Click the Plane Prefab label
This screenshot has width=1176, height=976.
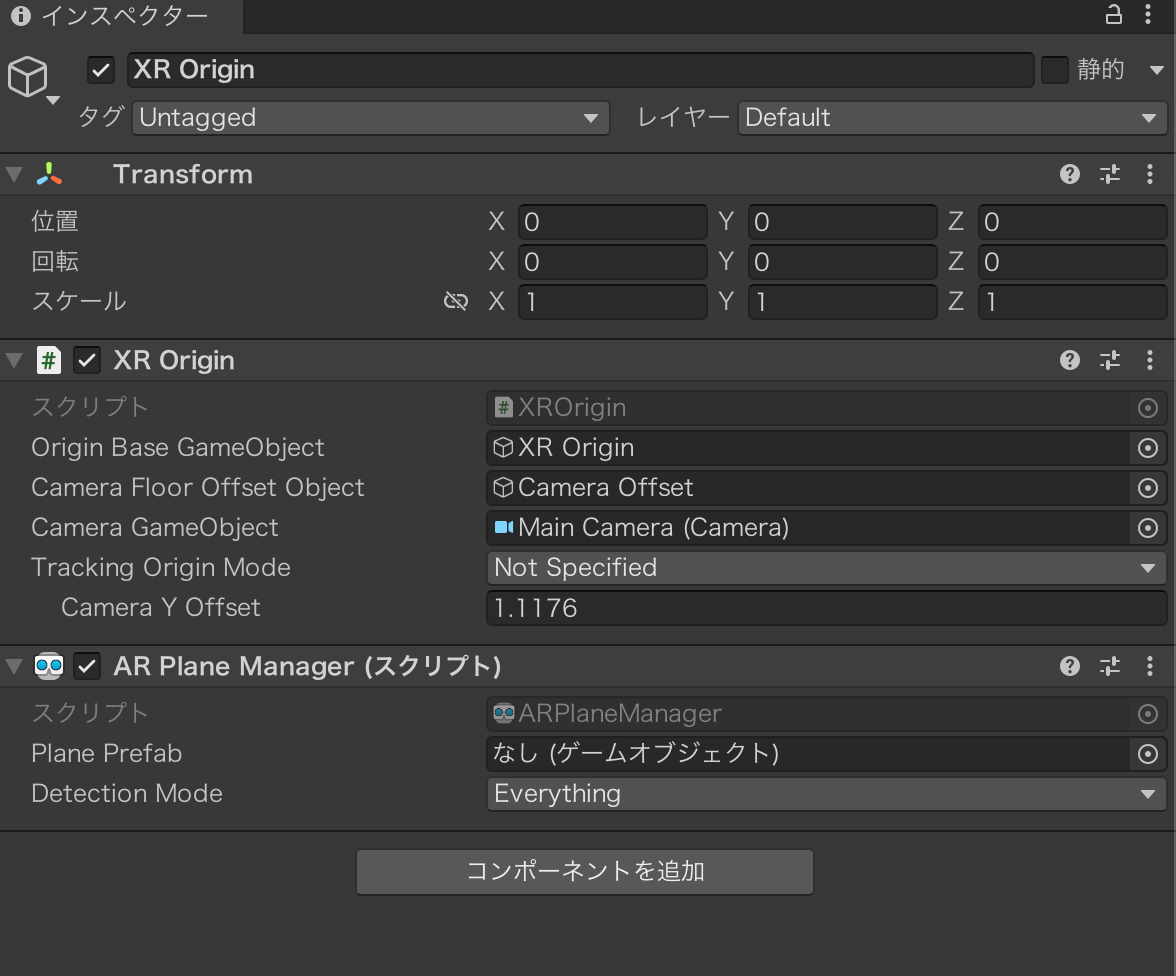pyautogui.click(x=106, y=754)
